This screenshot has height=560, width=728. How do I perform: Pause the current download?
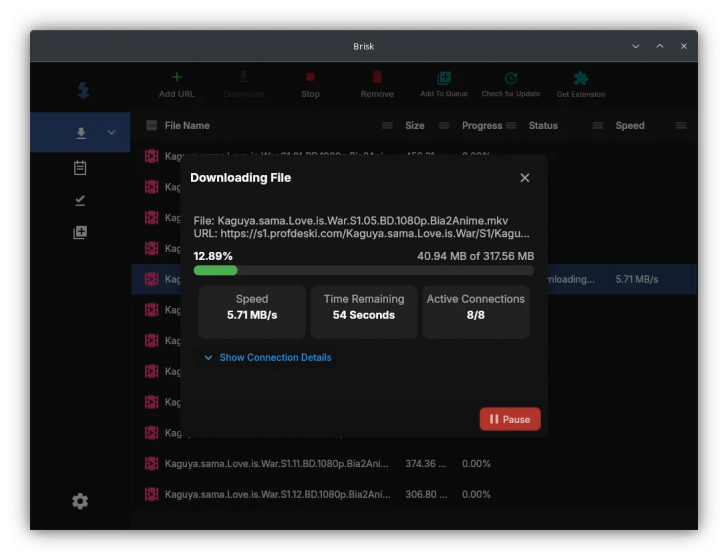tap(510, 419)
